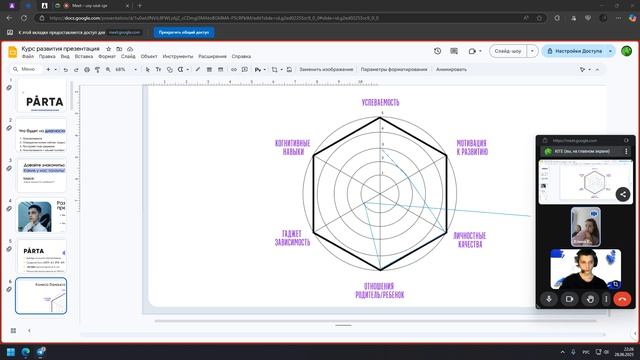The width and height of the screenshot is (640, 360).
Task: Click the Заменить изображение button
Action: 326,70
